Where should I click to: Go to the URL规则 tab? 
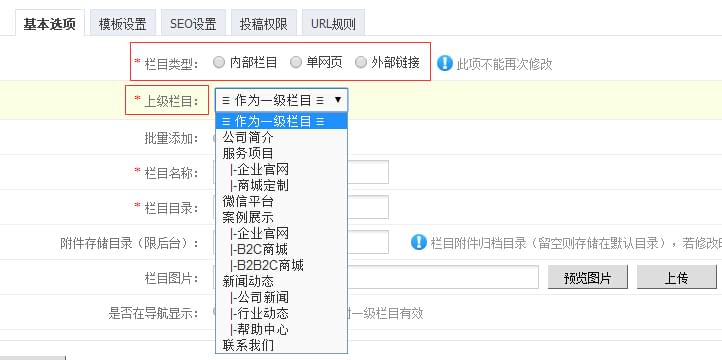333,23
